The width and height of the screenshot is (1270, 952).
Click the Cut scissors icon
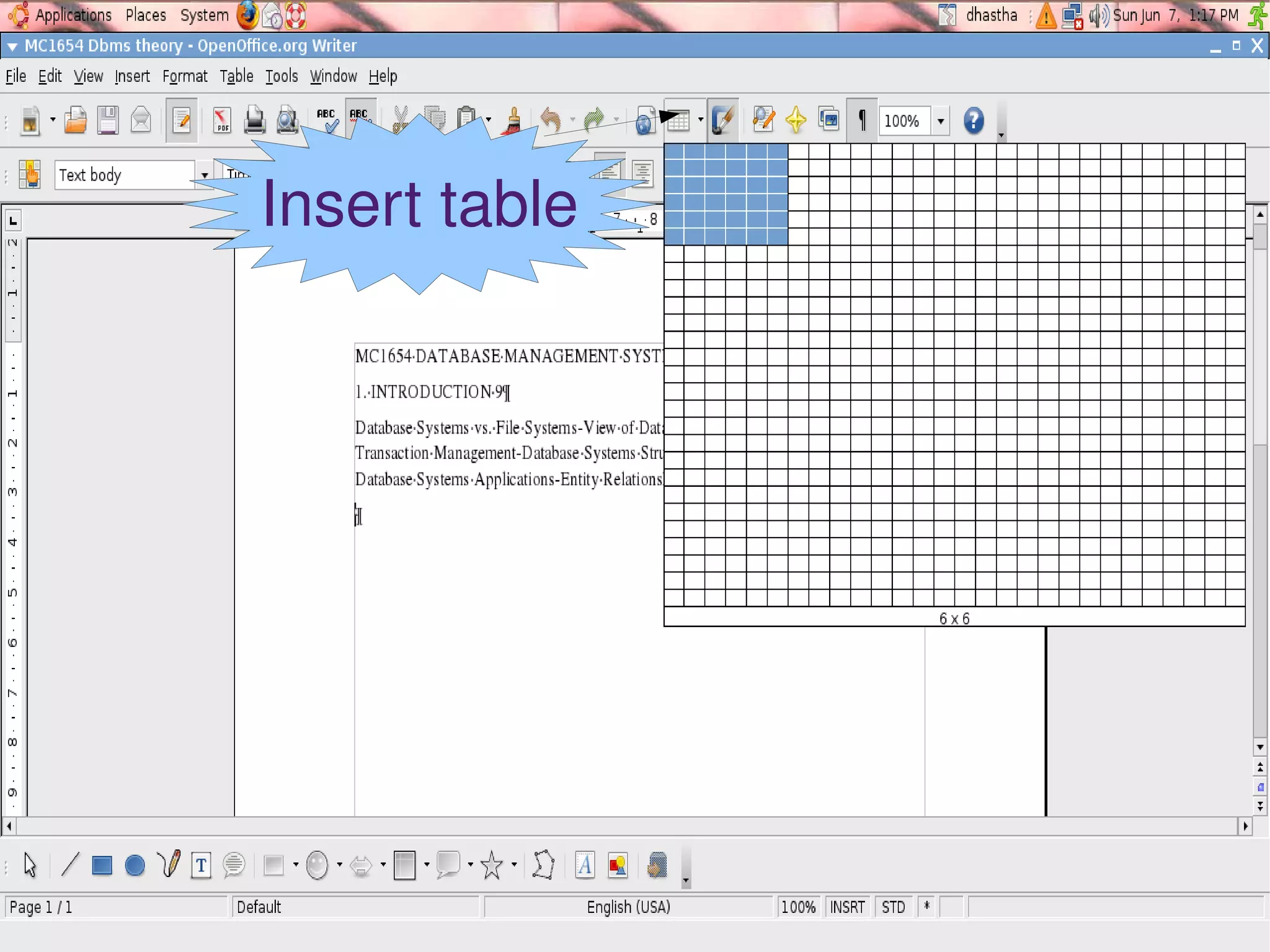coord(401,120)
